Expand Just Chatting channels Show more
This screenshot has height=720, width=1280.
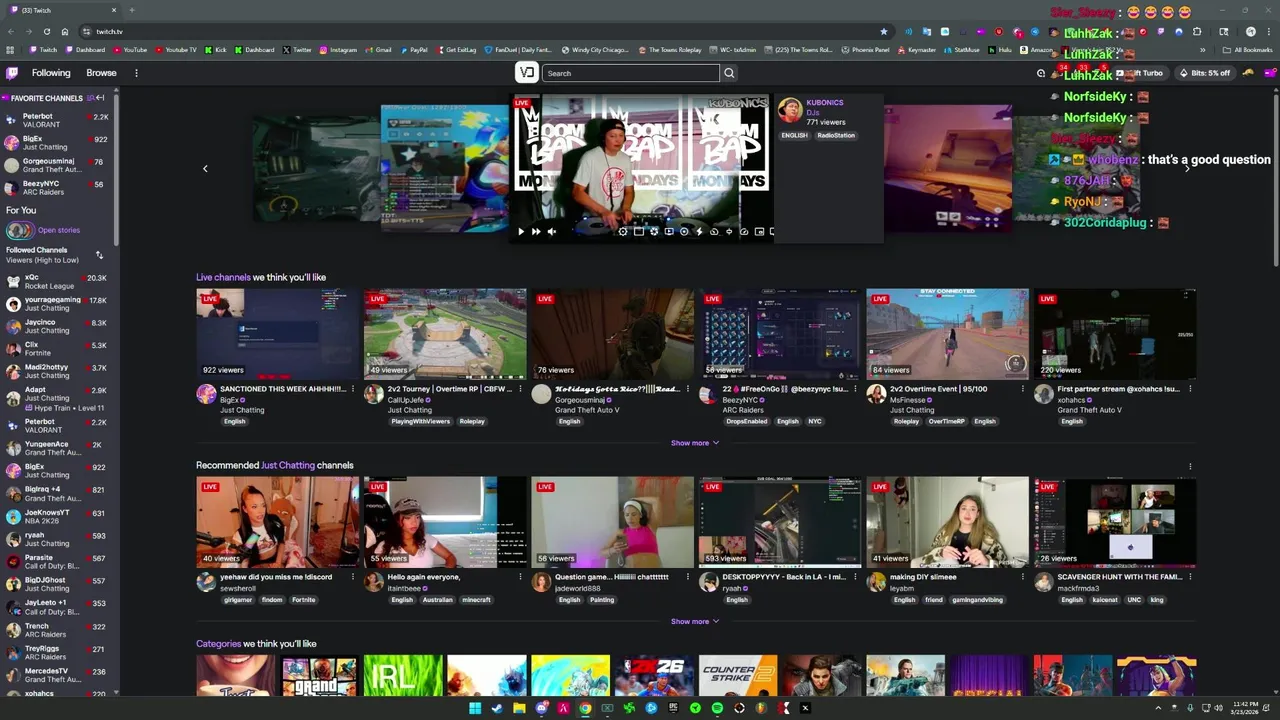point(694,621)
